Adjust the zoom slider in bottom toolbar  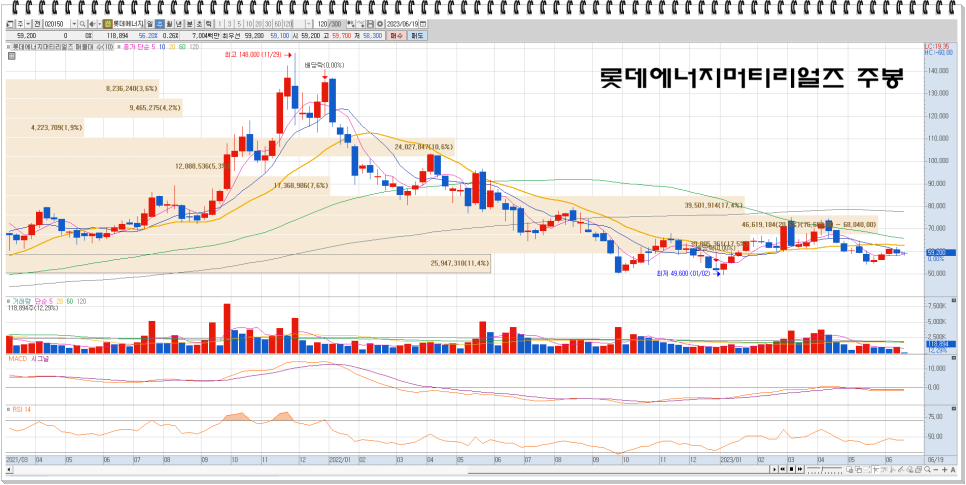pyautogui.click(x=824, y=469)
